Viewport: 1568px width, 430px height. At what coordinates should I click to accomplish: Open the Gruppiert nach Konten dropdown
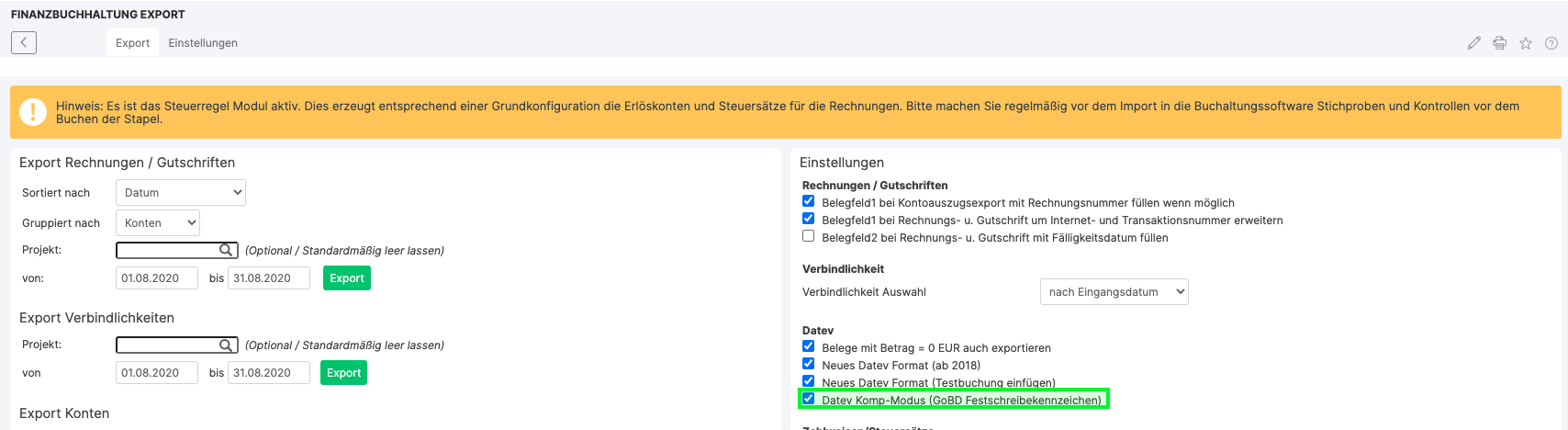(158, 223)
